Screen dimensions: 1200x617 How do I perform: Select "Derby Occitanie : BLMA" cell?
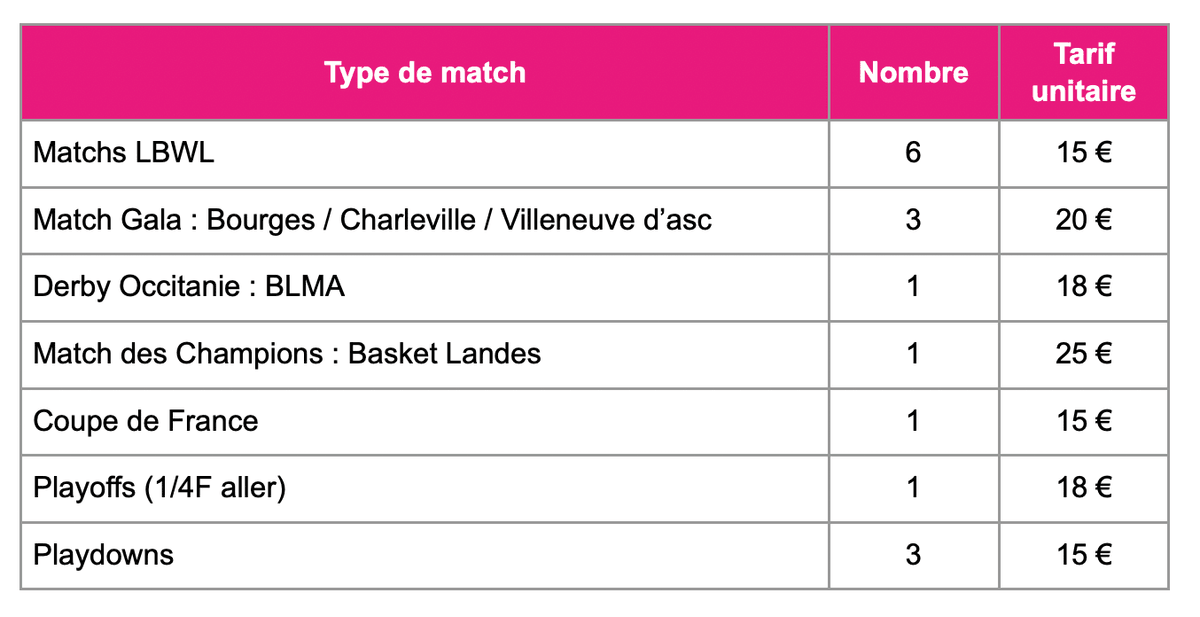pyautogui.click(x=189, y=287)
